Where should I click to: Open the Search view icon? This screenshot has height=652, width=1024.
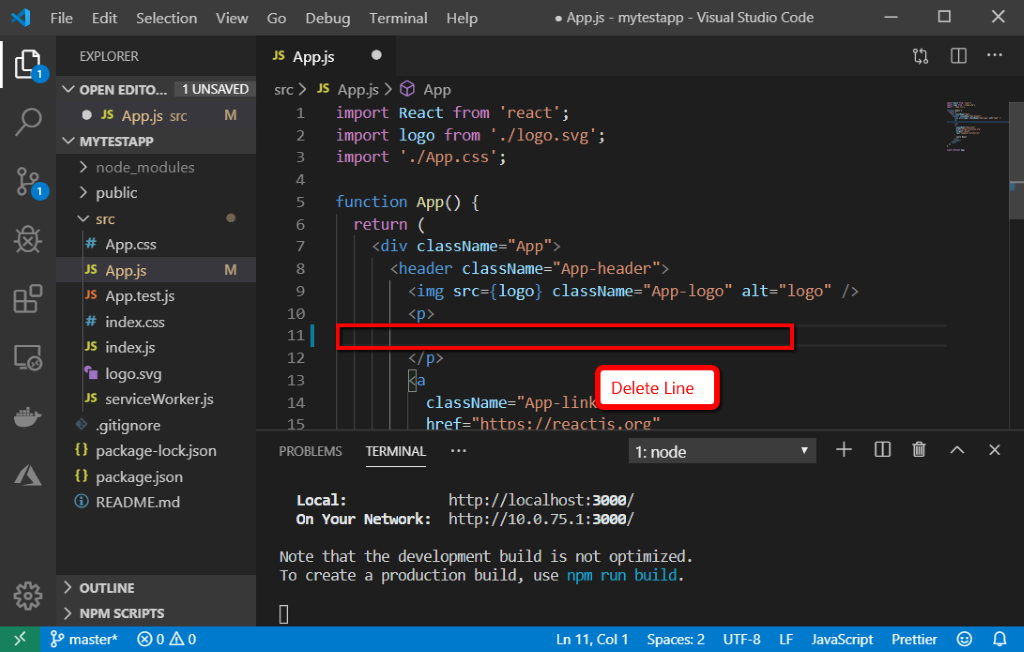[28, 122]
